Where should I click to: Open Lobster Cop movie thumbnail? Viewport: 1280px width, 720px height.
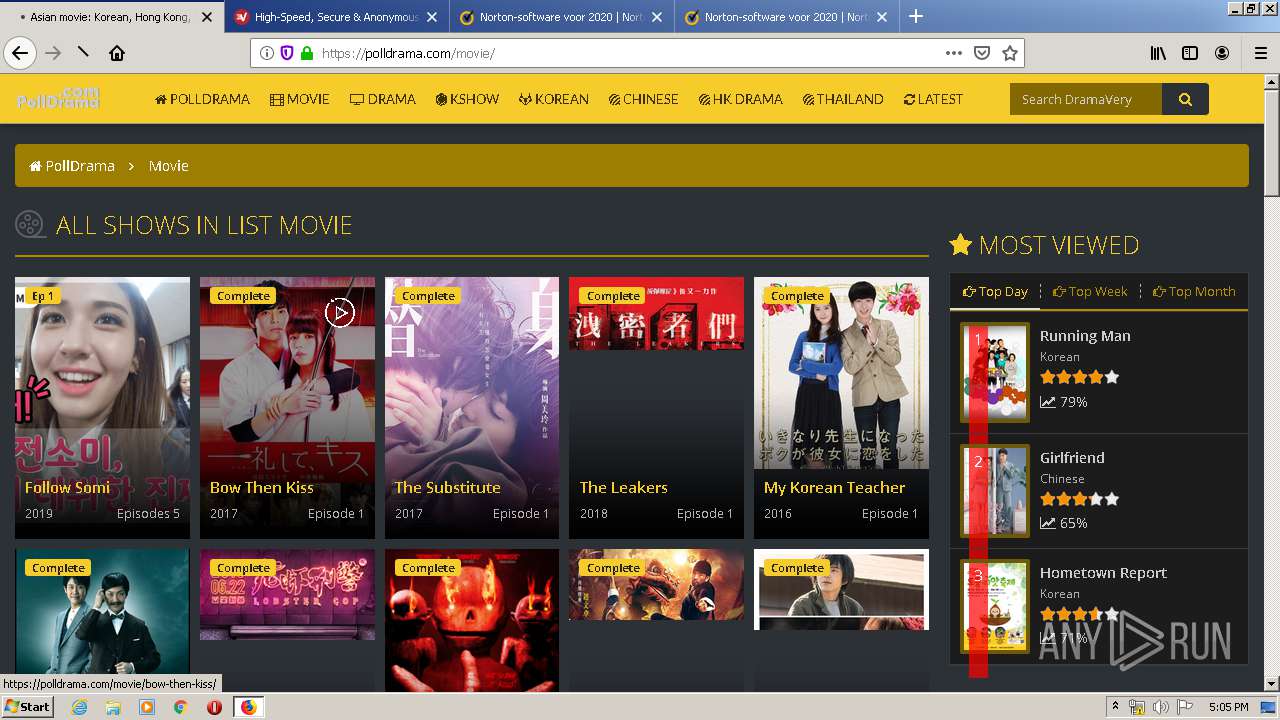coord(287,594)
